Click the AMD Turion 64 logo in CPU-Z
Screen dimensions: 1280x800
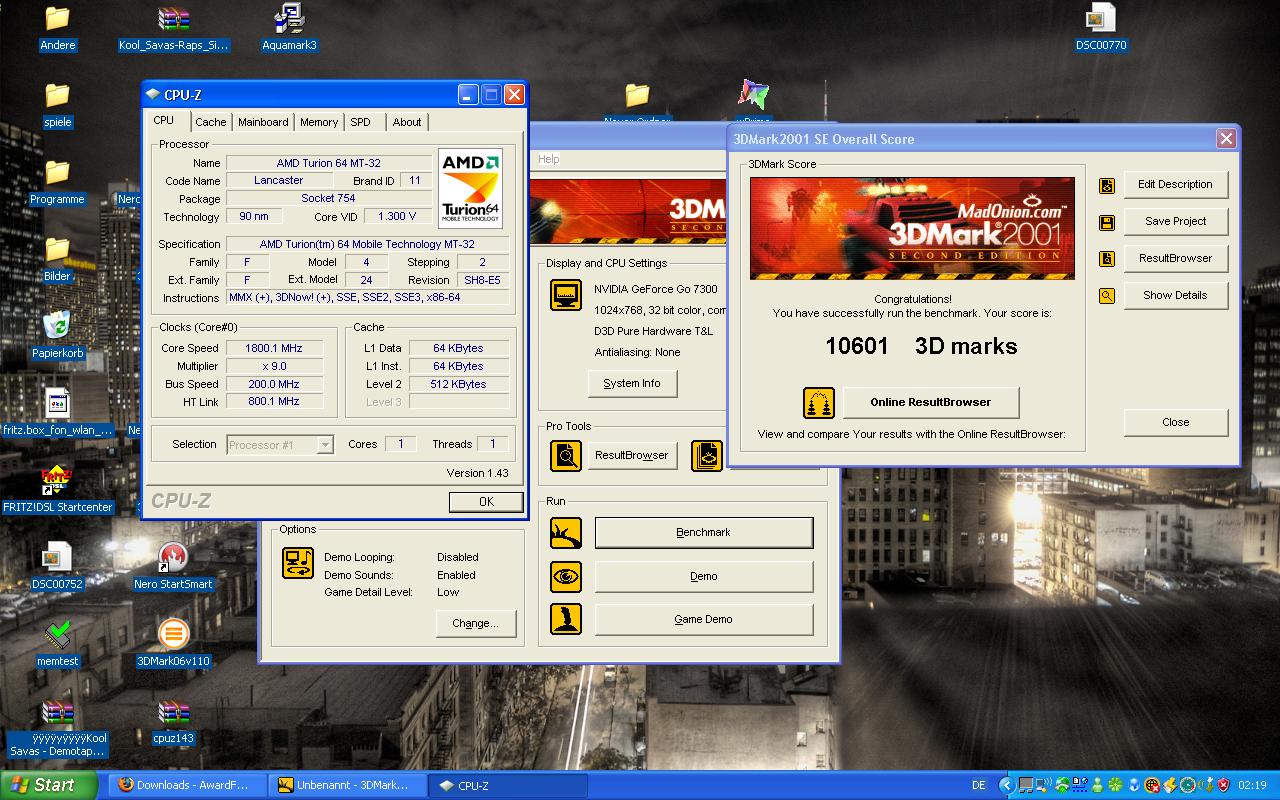click(470, 189)
